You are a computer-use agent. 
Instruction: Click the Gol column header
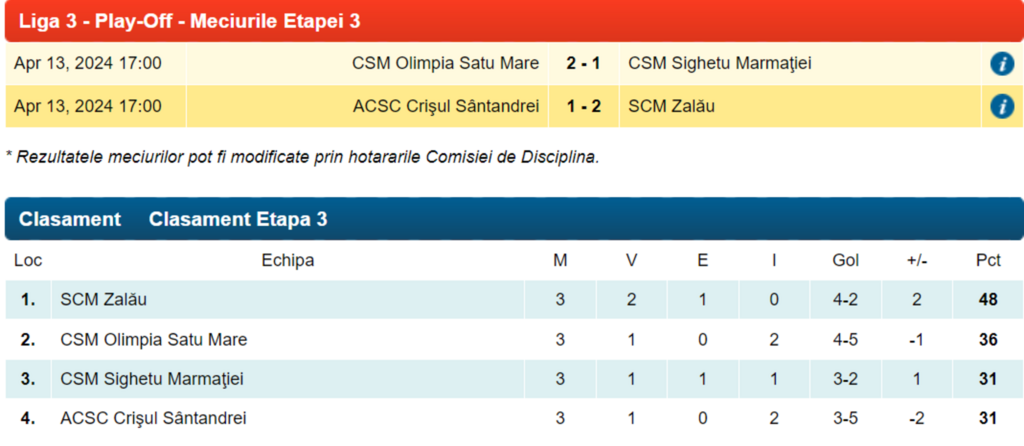[846, 261]
